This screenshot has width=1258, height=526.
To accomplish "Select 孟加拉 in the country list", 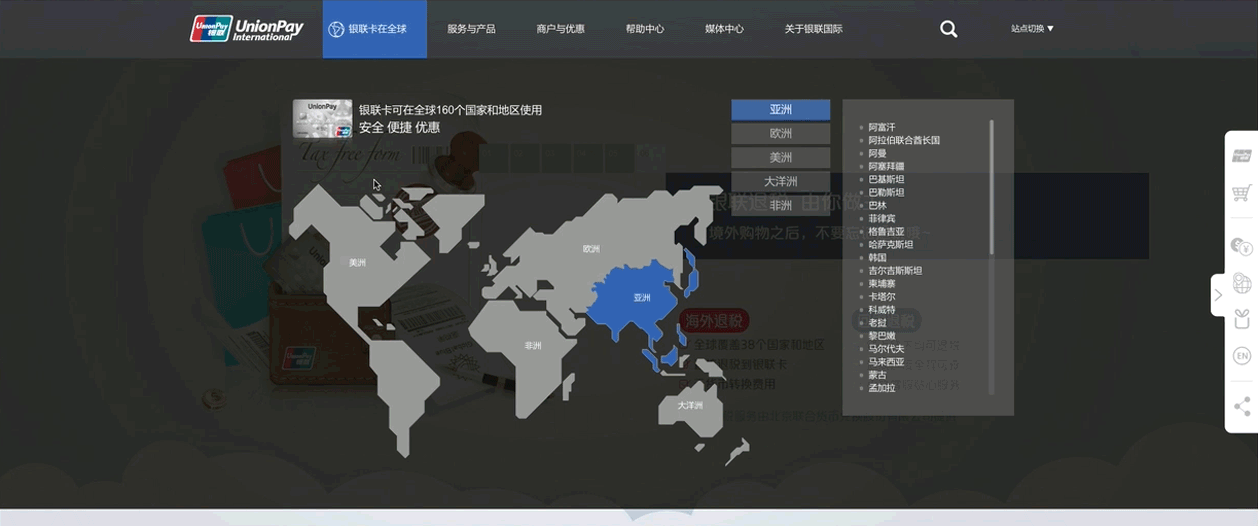I will tap(882, 387).
